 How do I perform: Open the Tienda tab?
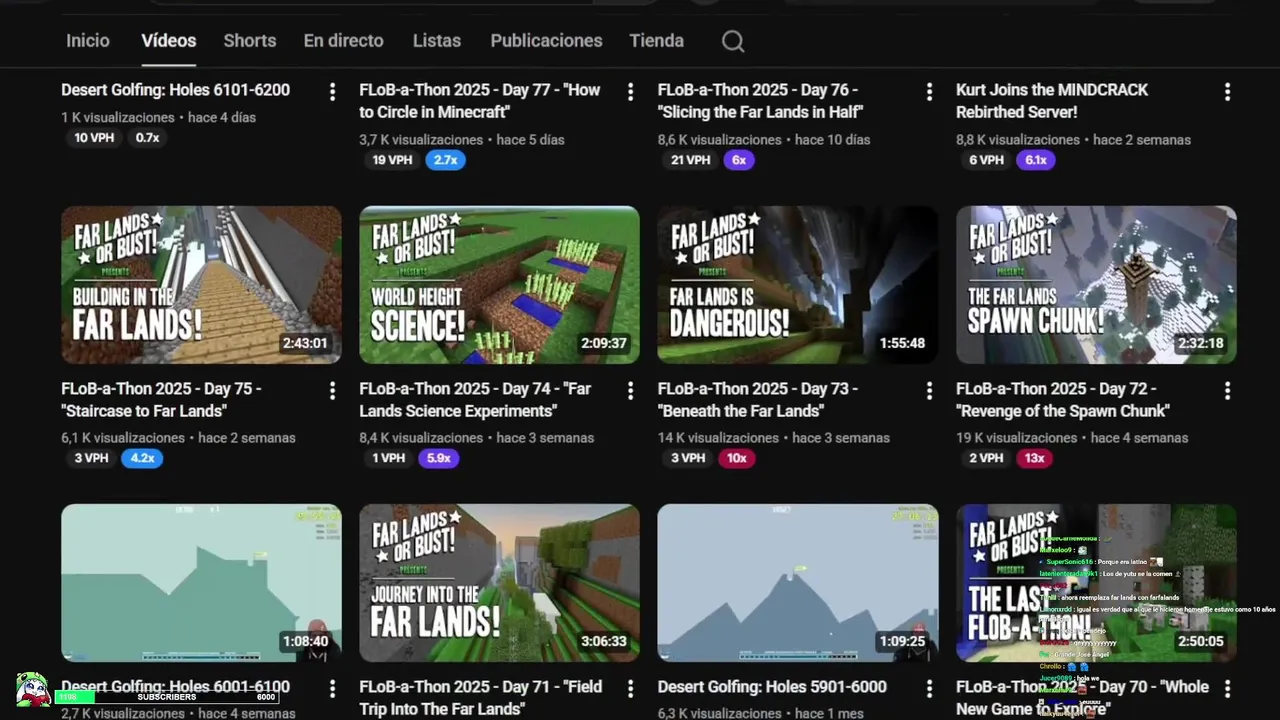coord(657,41)
